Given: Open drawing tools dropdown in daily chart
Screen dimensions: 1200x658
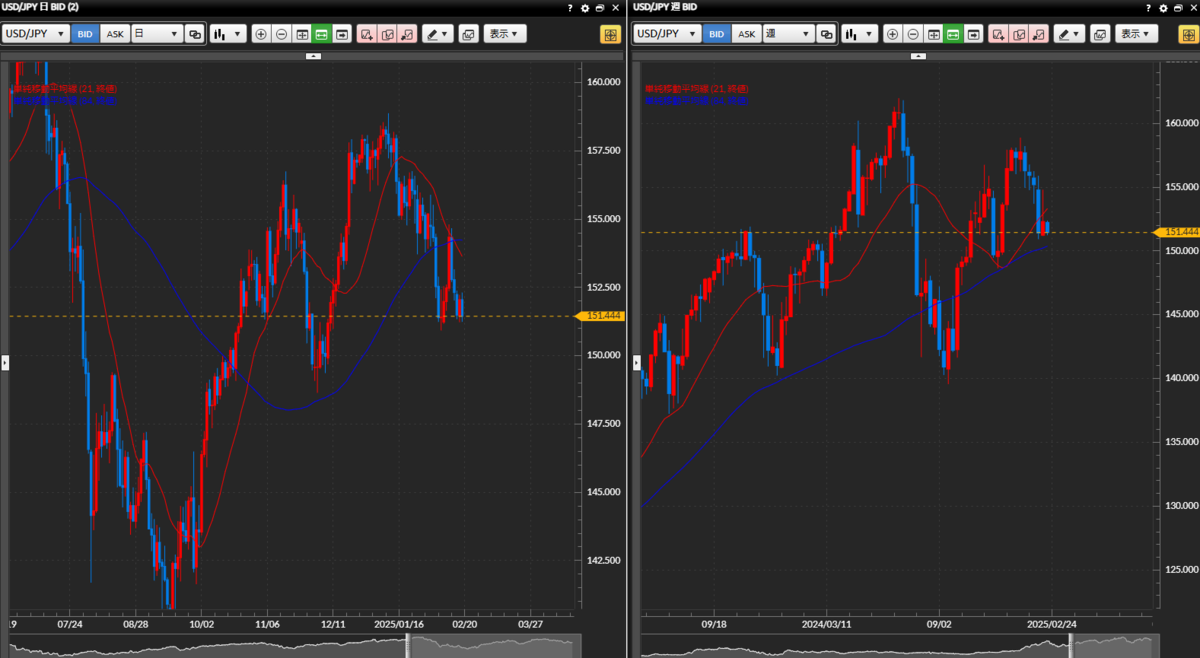Looking at the screenshot, I should 438,34.
